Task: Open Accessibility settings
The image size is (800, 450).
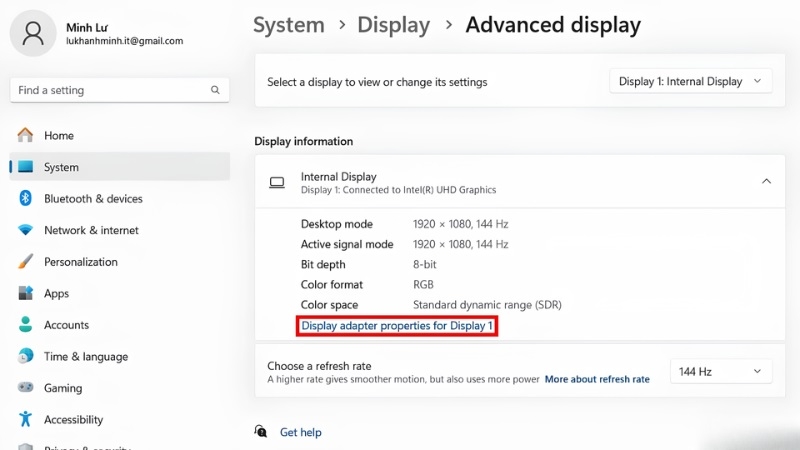Action: coord(119,420)
